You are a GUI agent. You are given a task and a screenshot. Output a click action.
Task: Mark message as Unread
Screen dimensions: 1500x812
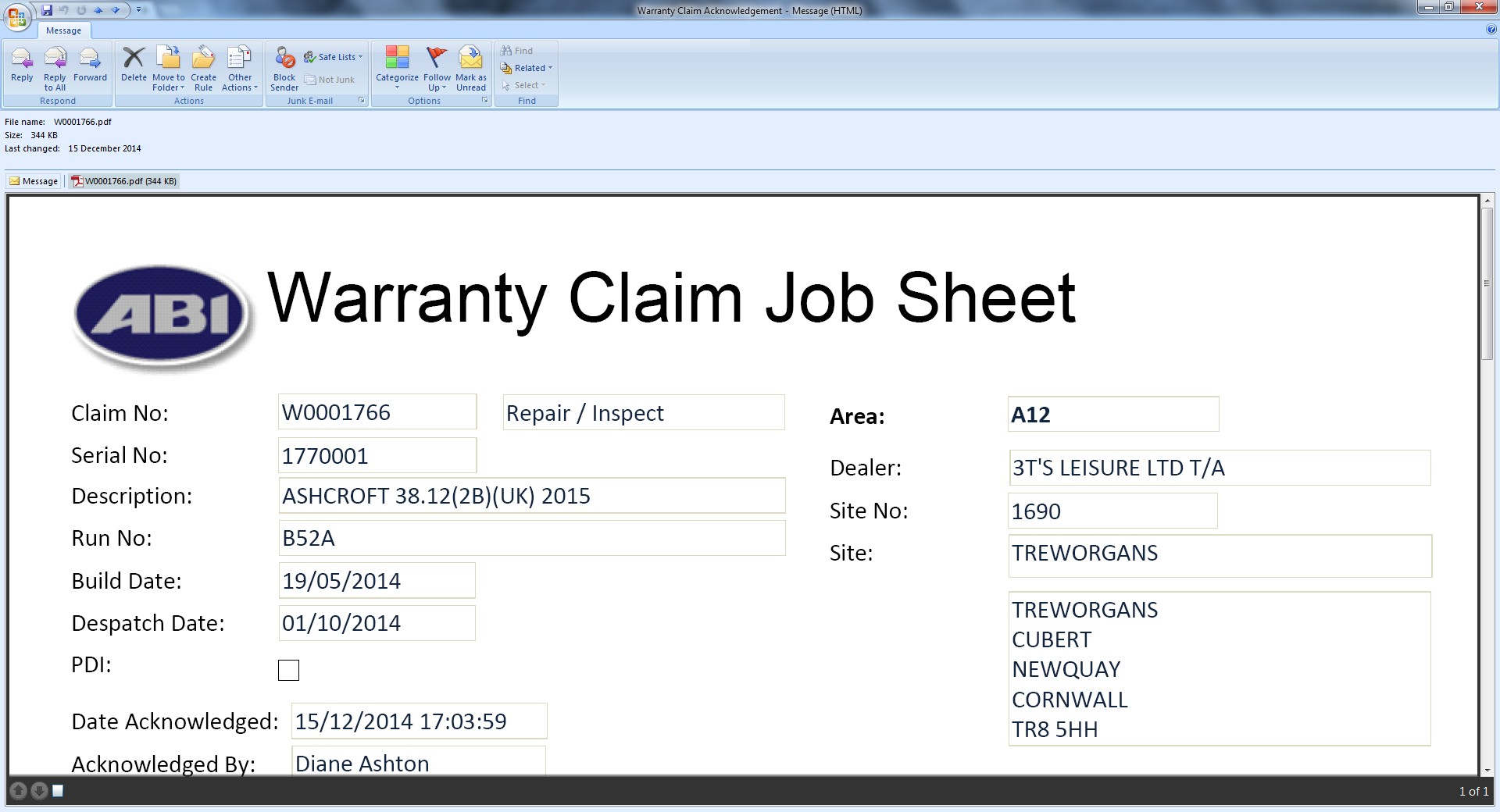click(x=470, y=69)
